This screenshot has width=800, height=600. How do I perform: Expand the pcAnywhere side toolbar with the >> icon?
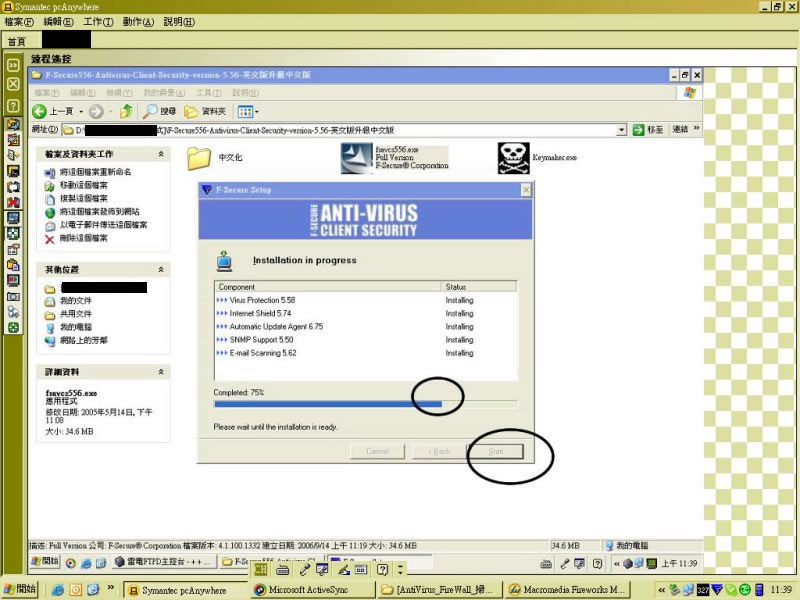pyautogui.click(x=13, y=65)
